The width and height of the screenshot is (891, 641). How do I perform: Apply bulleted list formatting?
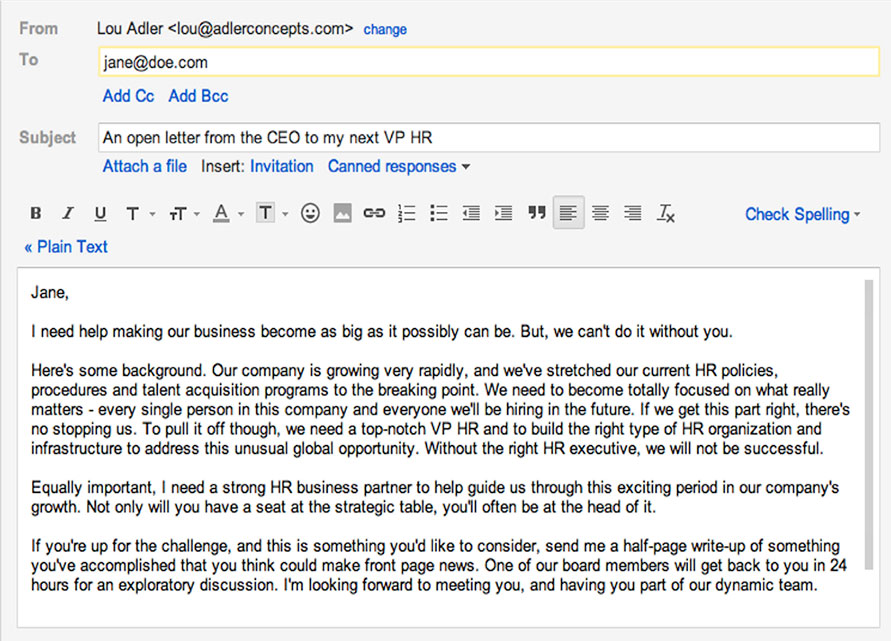pos(438,213)
